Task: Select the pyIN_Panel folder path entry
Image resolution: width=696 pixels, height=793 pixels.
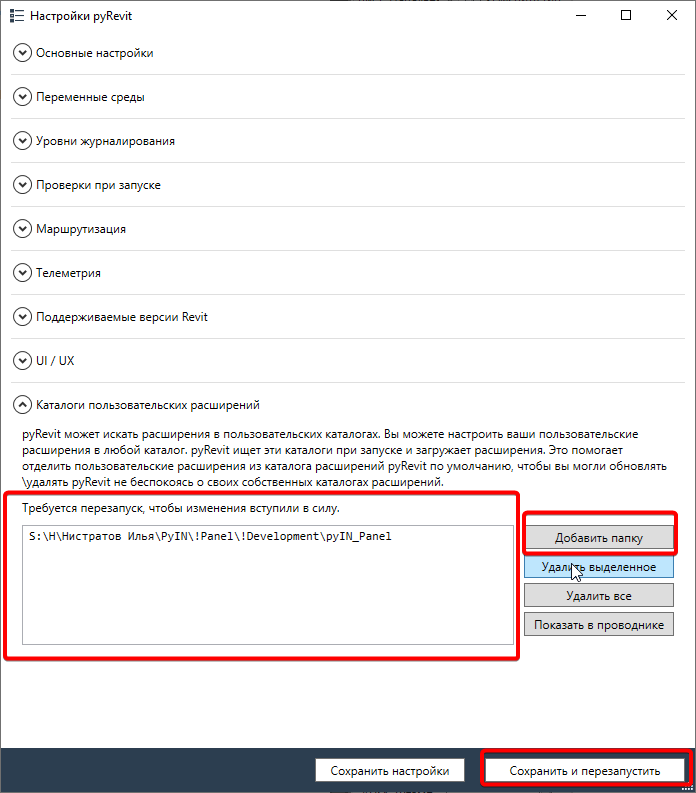Action: (210, 536)
